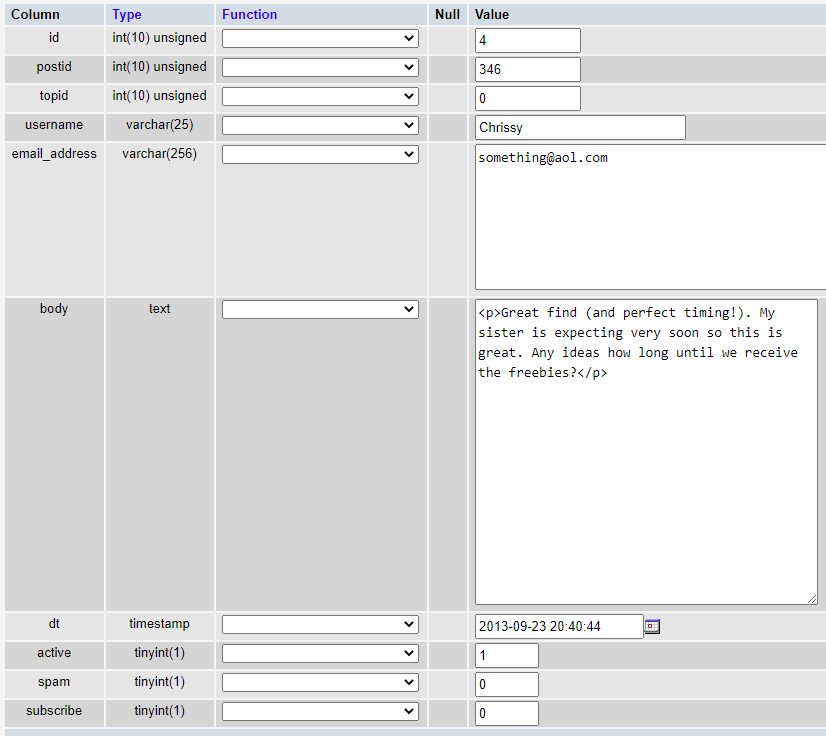Select the 'username' column label
Image resolution: width=826 pixels, height=736 pixels.
tap(54, 125)
